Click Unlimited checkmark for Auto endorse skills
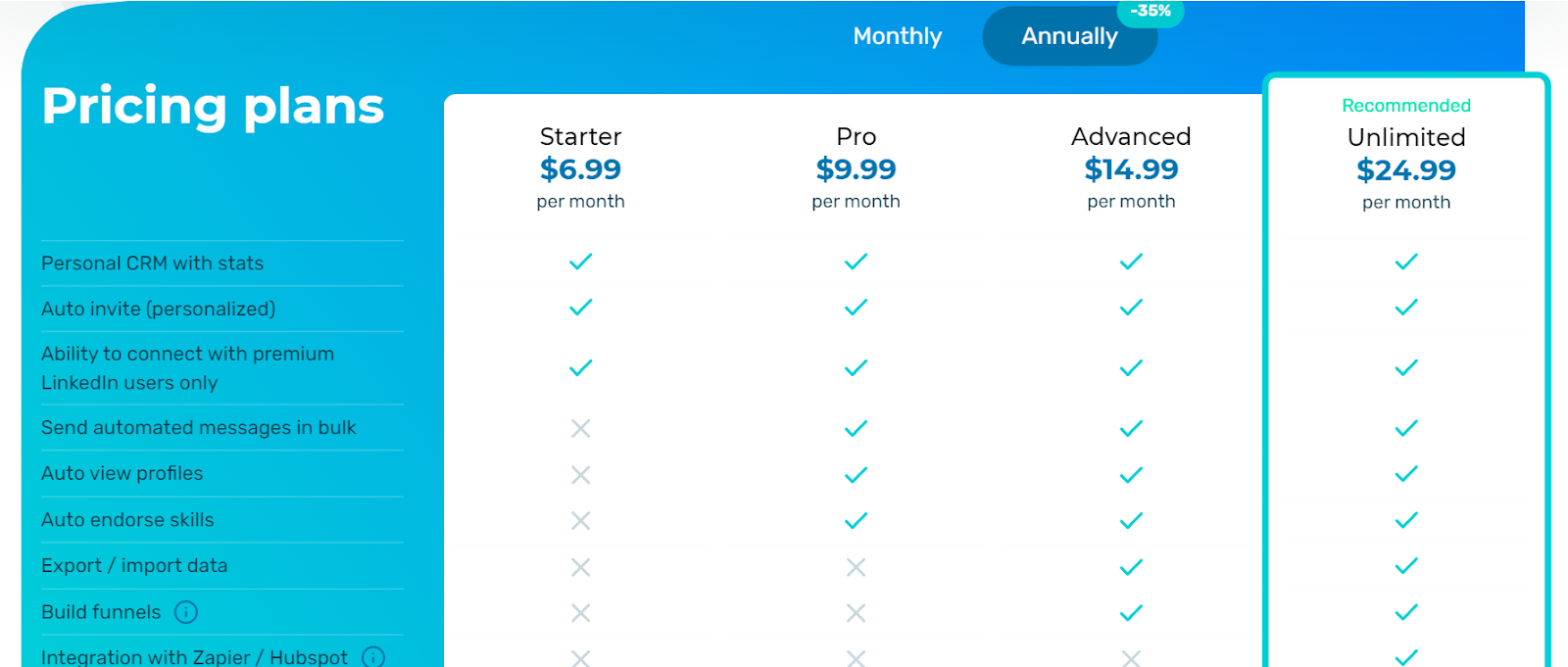Viewport: 1568px width, 667px height. click(x=1406, y=520)
